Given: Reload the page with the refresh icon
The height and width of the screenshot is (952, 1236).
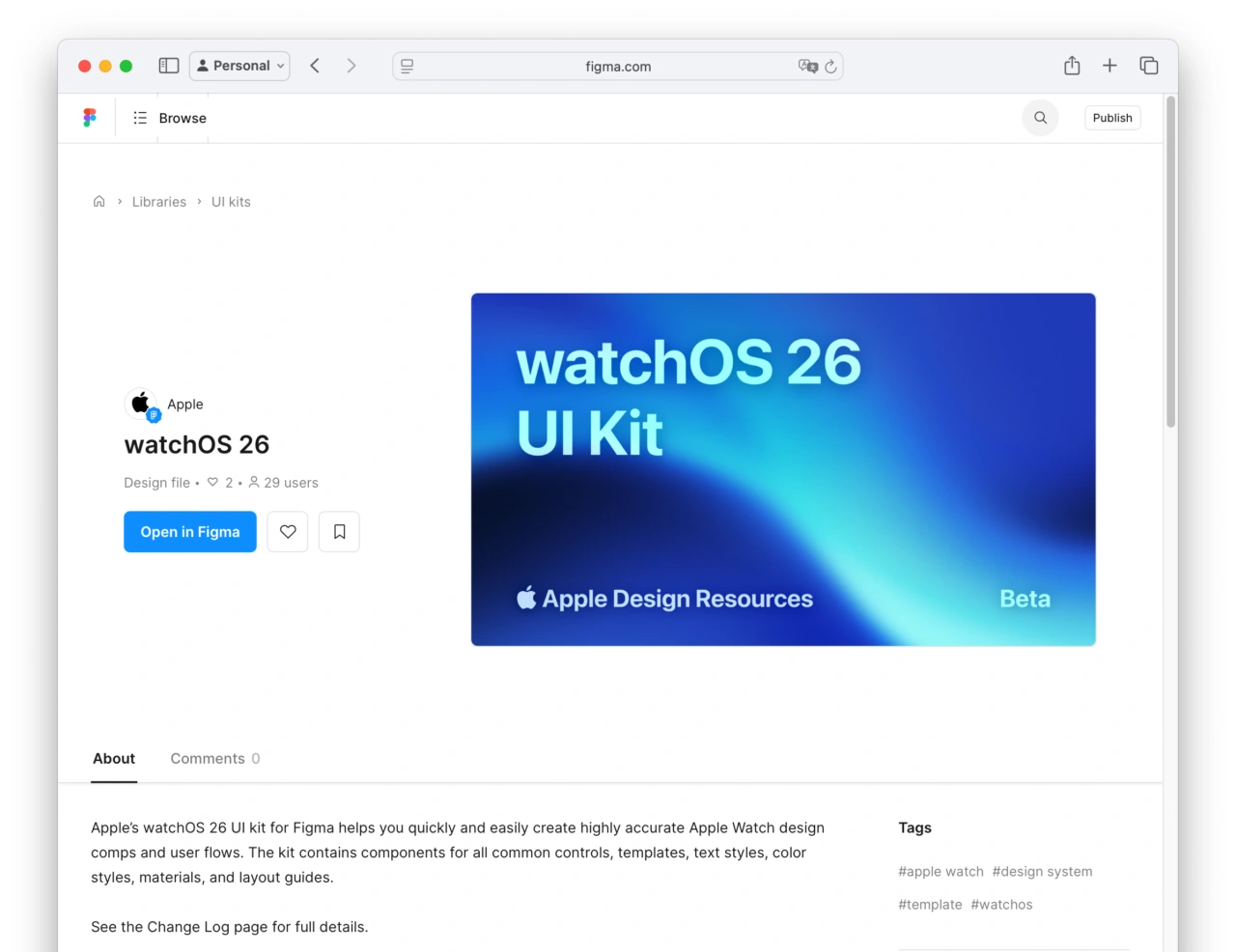Looking at the screenshot, I should click(831, 66).
